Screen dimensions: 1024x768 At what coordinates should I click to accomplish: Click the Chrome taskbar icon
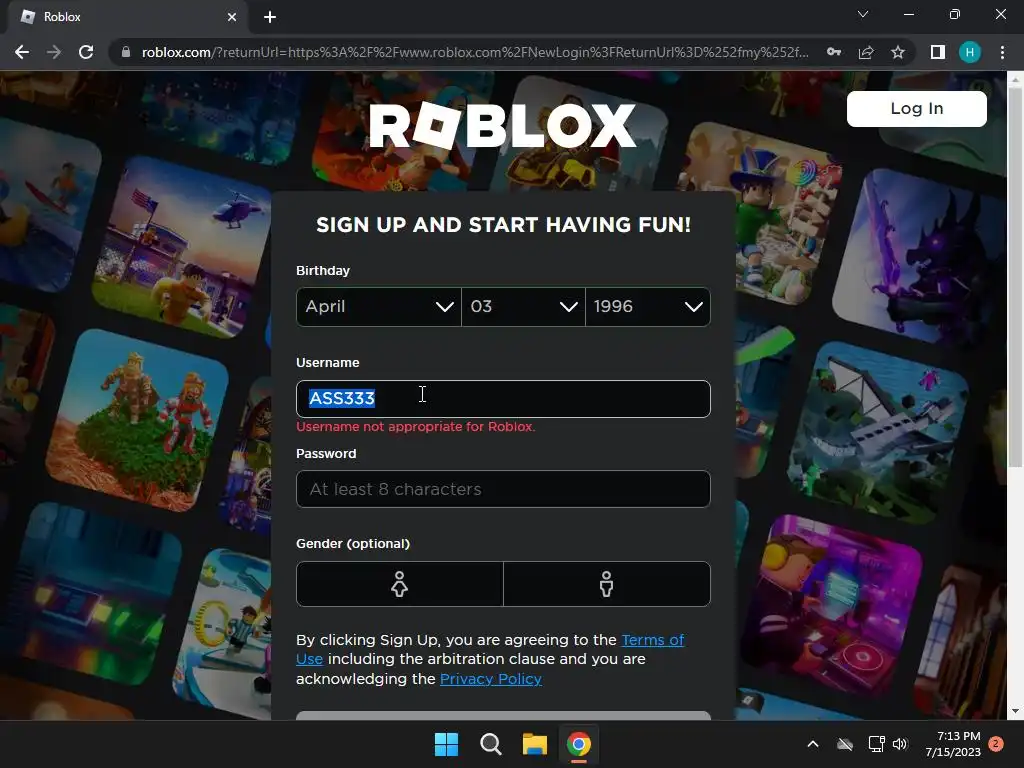coord(579,744)
